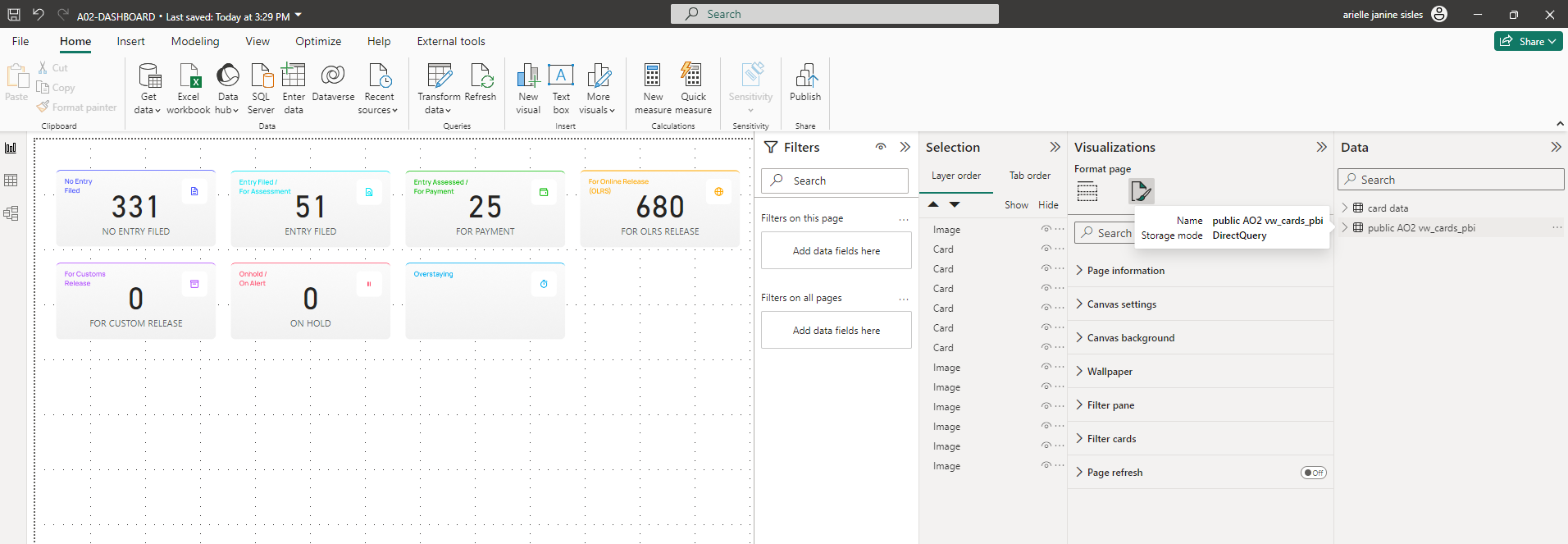This screenshot has height=544, width=1568.
Task: Insert a New visual
Action: point(528,89)
